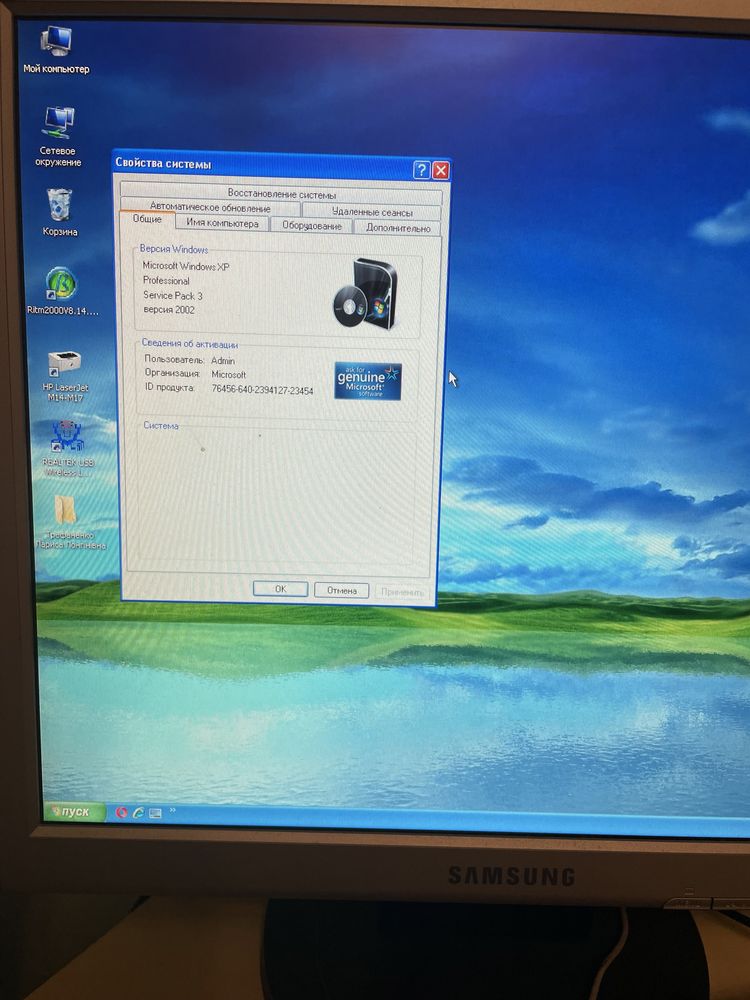Screen dimensions: 750x1000
Task: Open the Корзина recycle bin icon
Action: coord(59,212)
